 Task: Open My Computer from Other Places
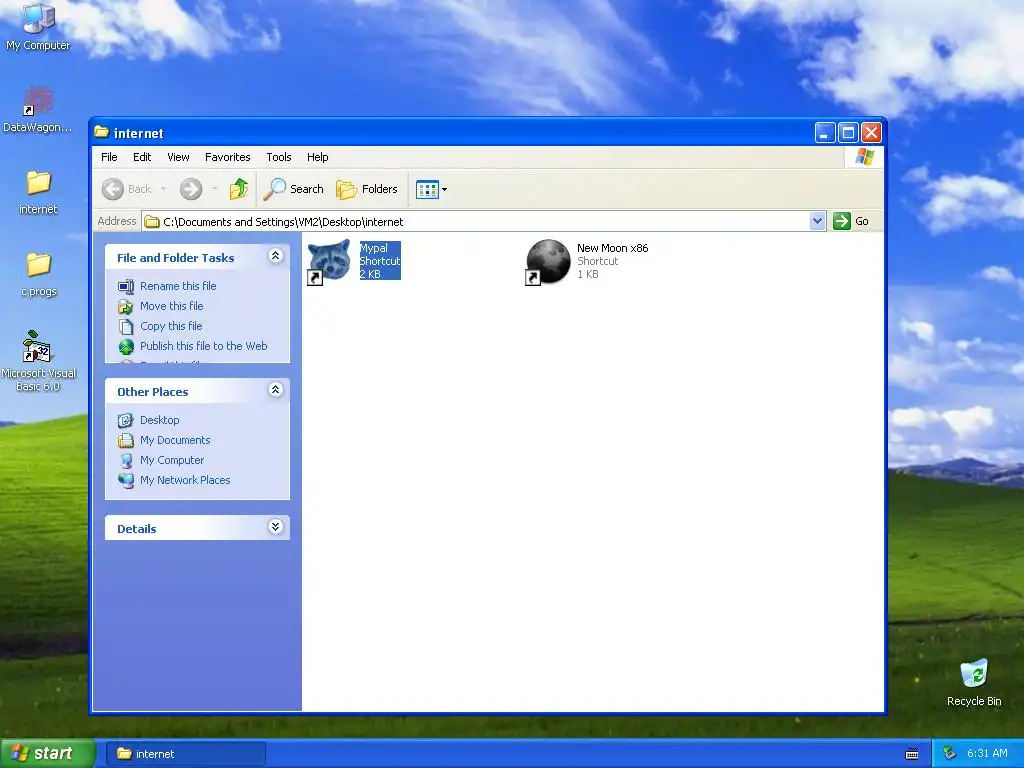pyautogui.click(x=172, y=460)
